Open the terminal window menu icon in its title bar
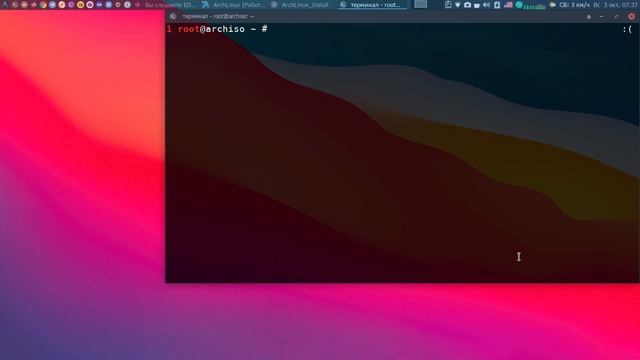640x360 pixels. pos(173,16)
